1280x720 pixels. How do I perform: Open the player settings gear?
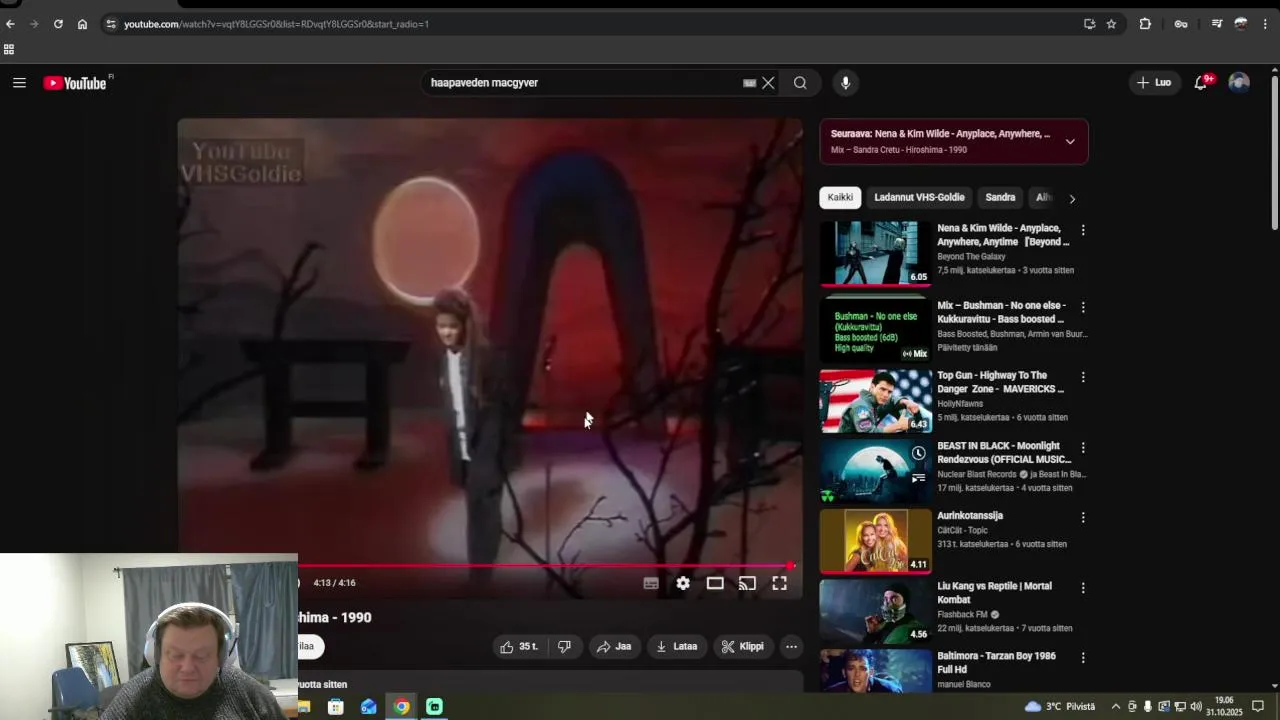pos(683,583)
